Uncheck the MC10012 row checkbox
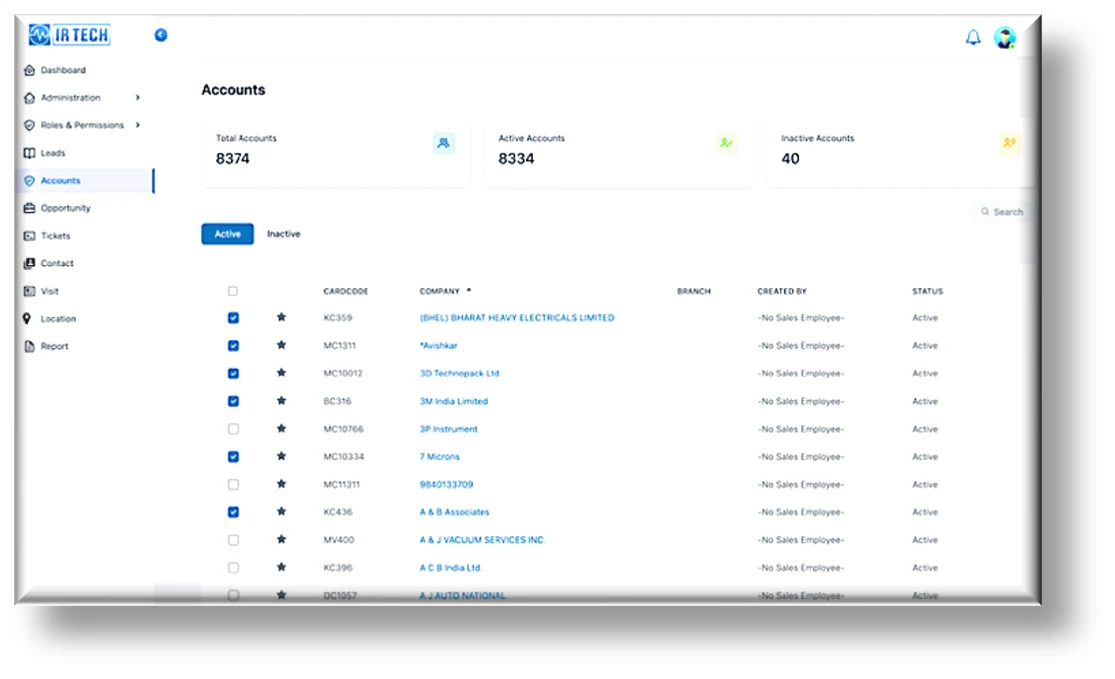The width and height of the screenshot is (1115, 679). pos(233,373)
